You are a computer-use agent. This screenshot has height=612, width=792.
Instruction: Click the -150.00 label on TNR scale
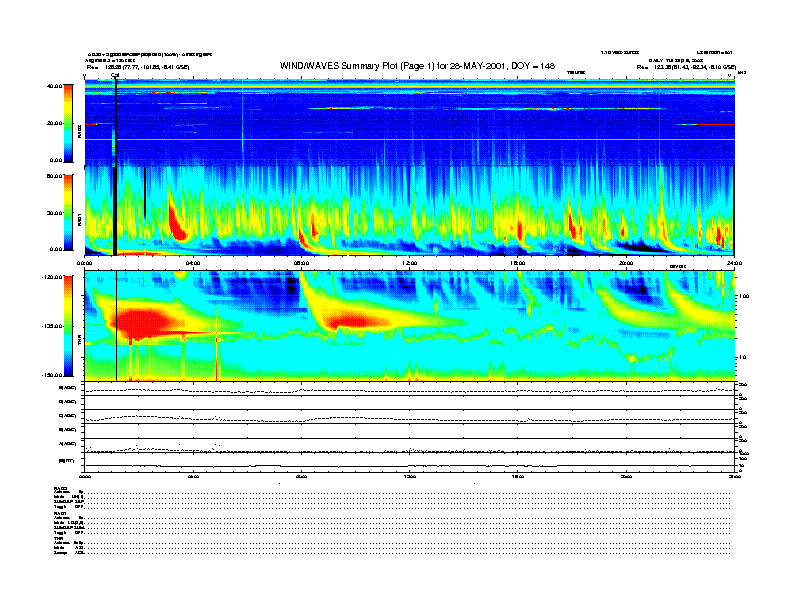[52, 375]
